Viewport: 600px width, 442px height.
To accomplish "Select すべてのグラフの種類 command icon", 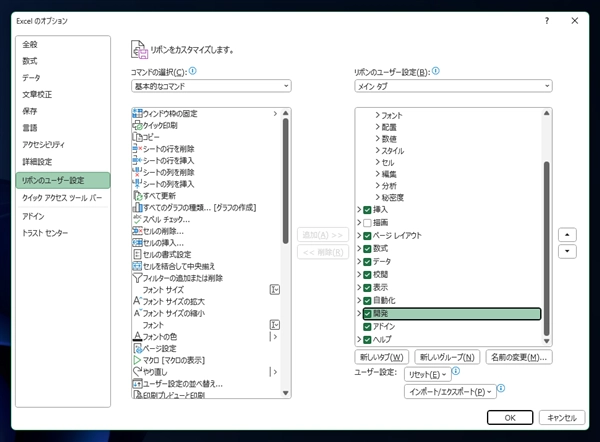I will pyautogui.click(x=137, y=207).
